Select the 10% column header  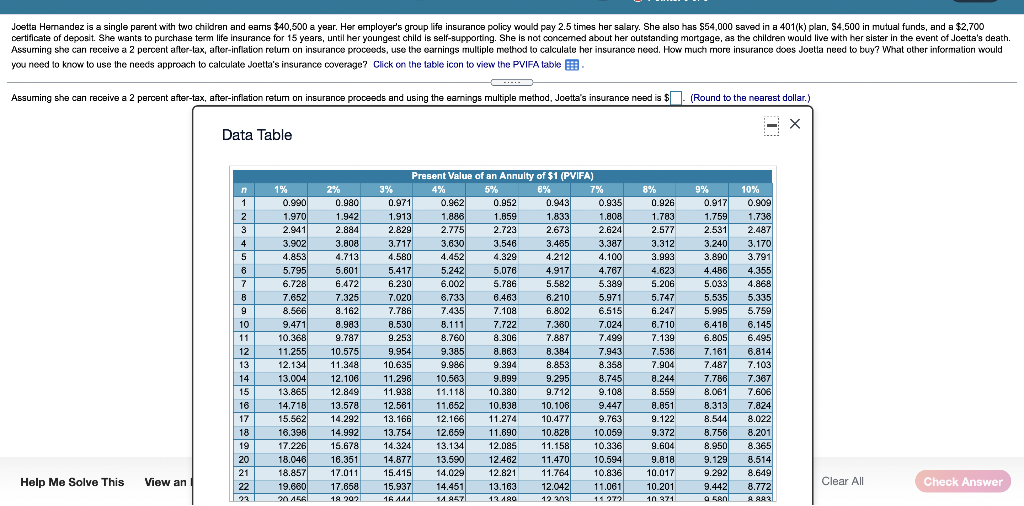[750, 190]
